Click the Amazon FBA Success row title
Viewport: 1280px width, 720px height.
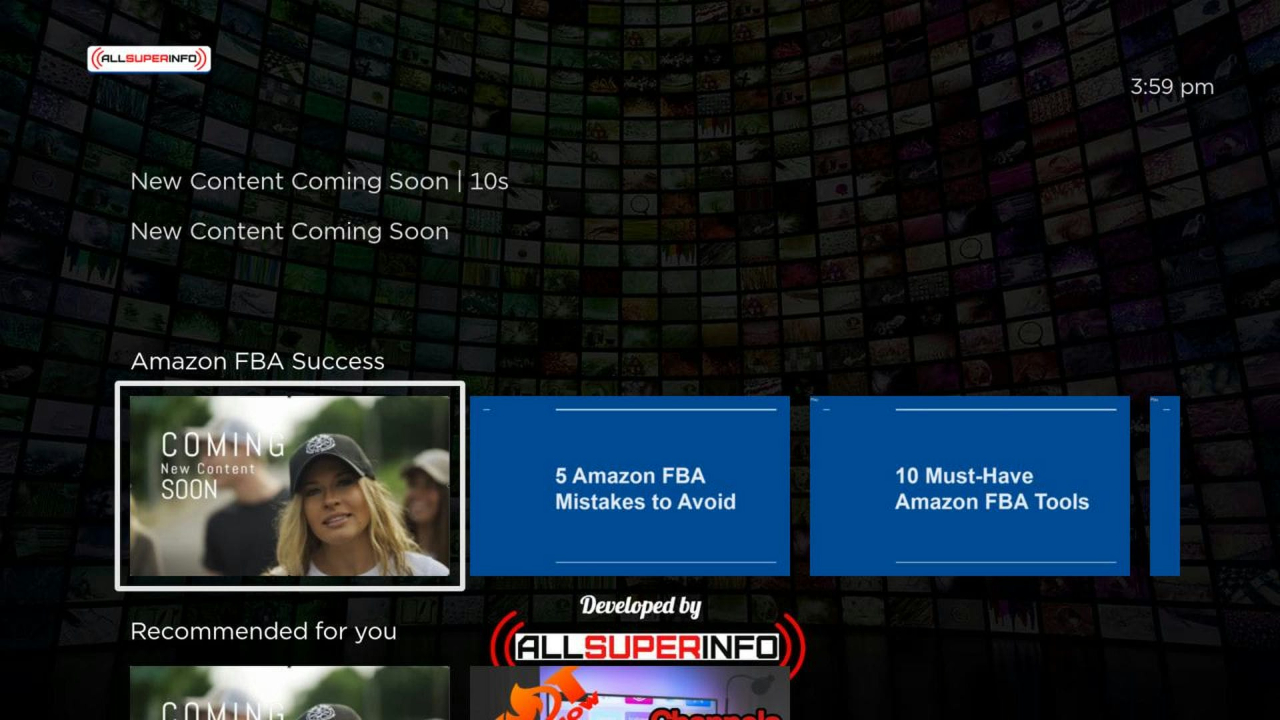point(258,361)
